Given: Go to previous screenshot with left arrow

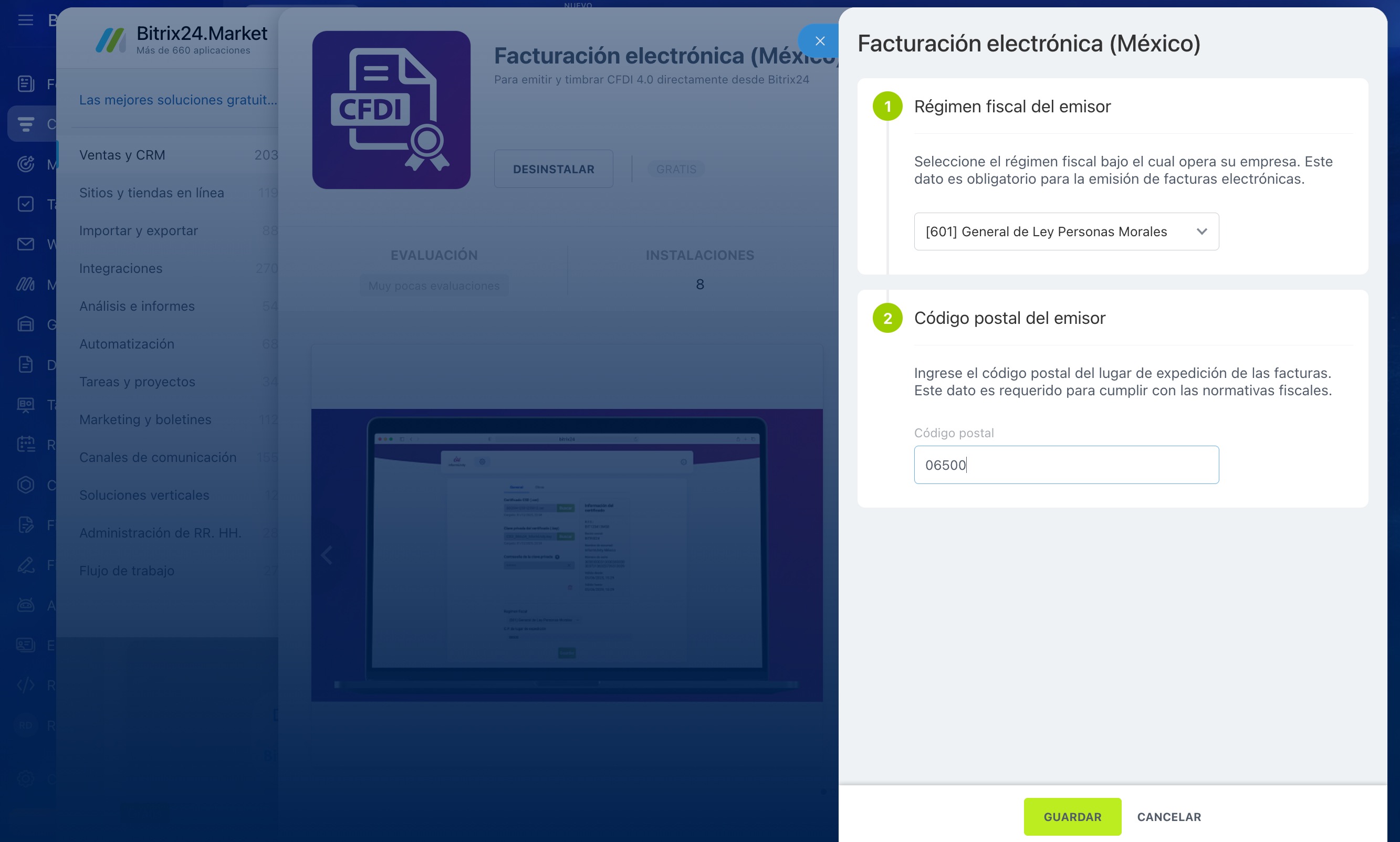Looking at the screenshot, I should click(x=327, y=554).
